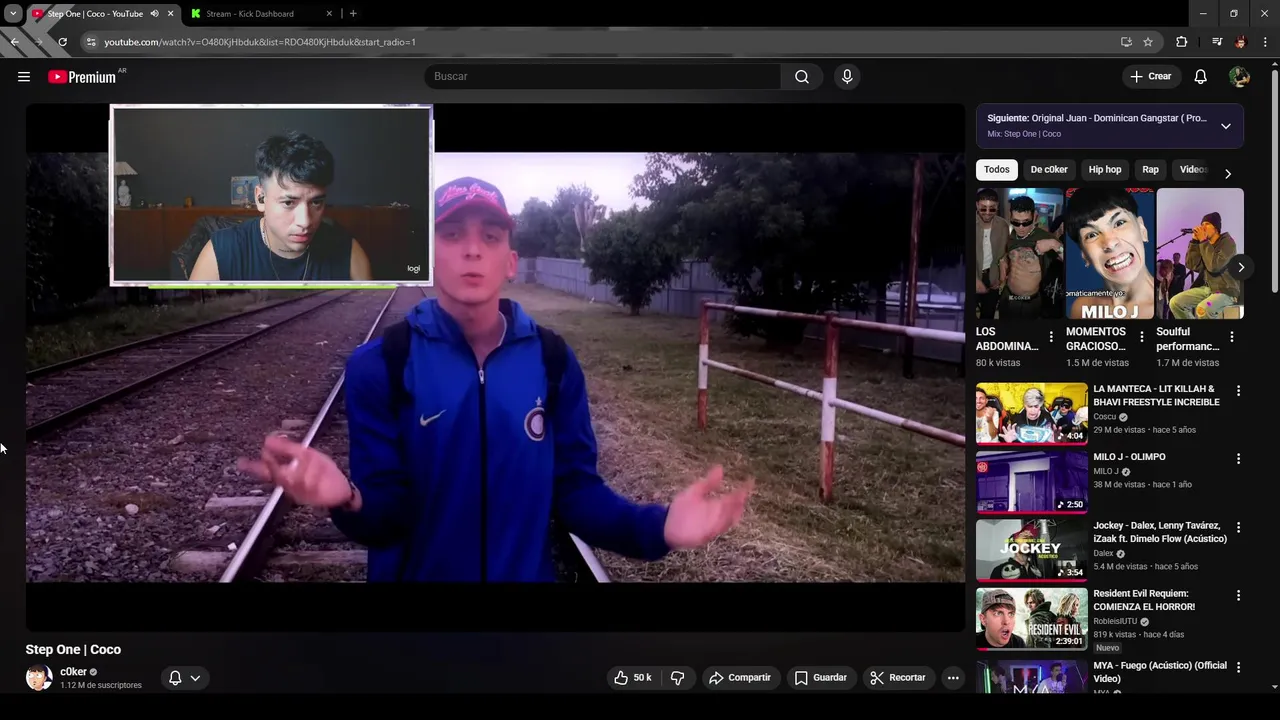Click the site info icon in address bar
Viewport: 1280px width, 720px height.
coord(91,42)
